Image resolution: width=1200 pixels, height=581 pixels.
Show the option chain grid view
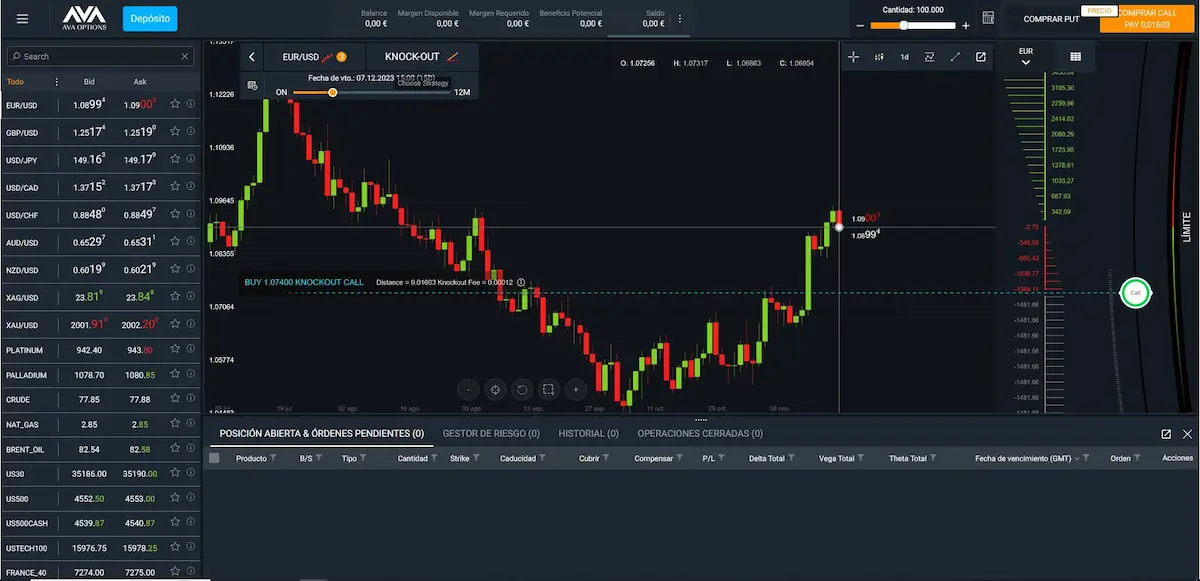pyautogui.click(x=1075, y=57)
